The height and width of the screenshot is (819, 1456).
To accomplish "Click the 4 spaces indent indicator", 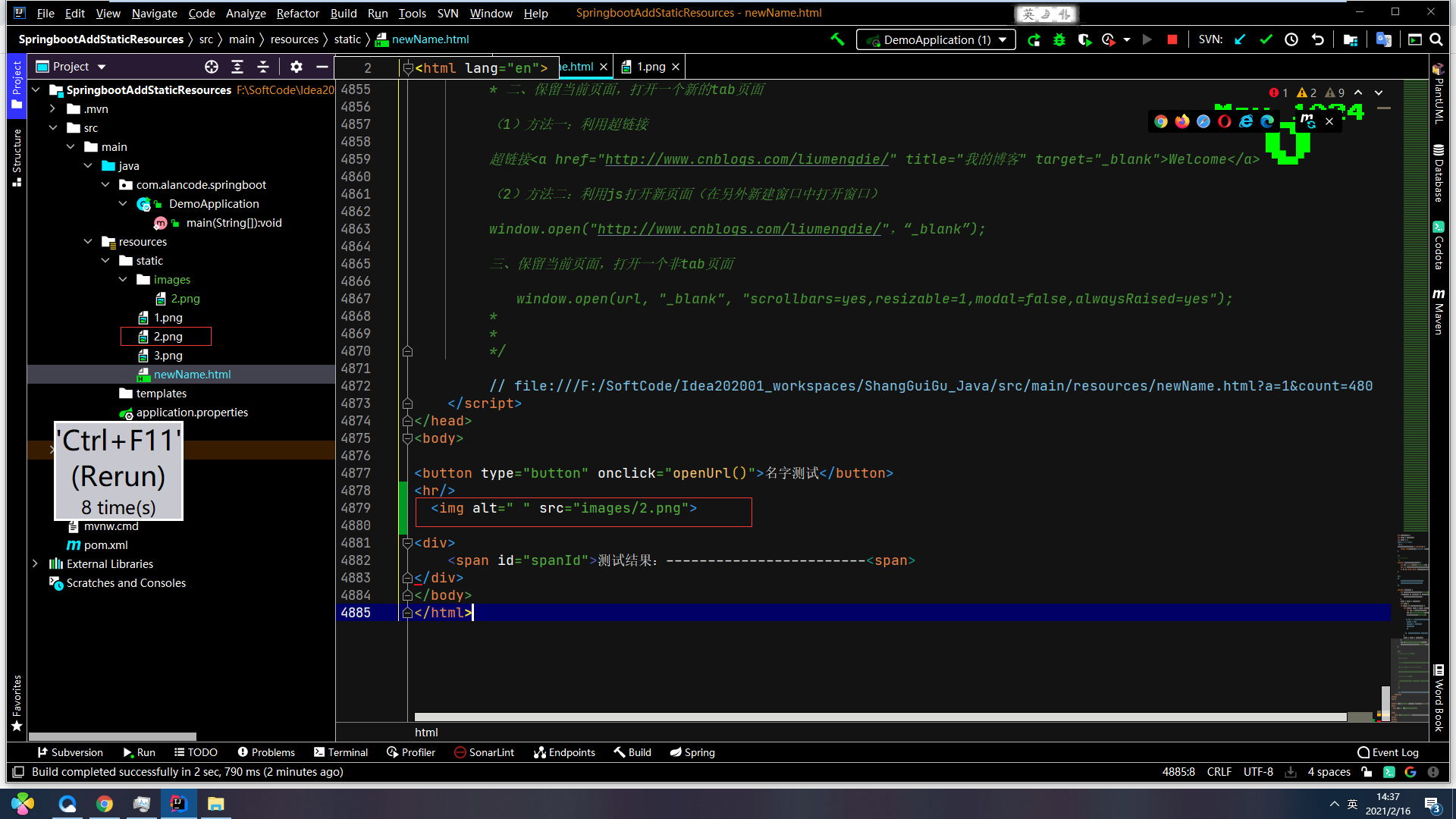I will pyautogui.click(x=1329, y=772).
